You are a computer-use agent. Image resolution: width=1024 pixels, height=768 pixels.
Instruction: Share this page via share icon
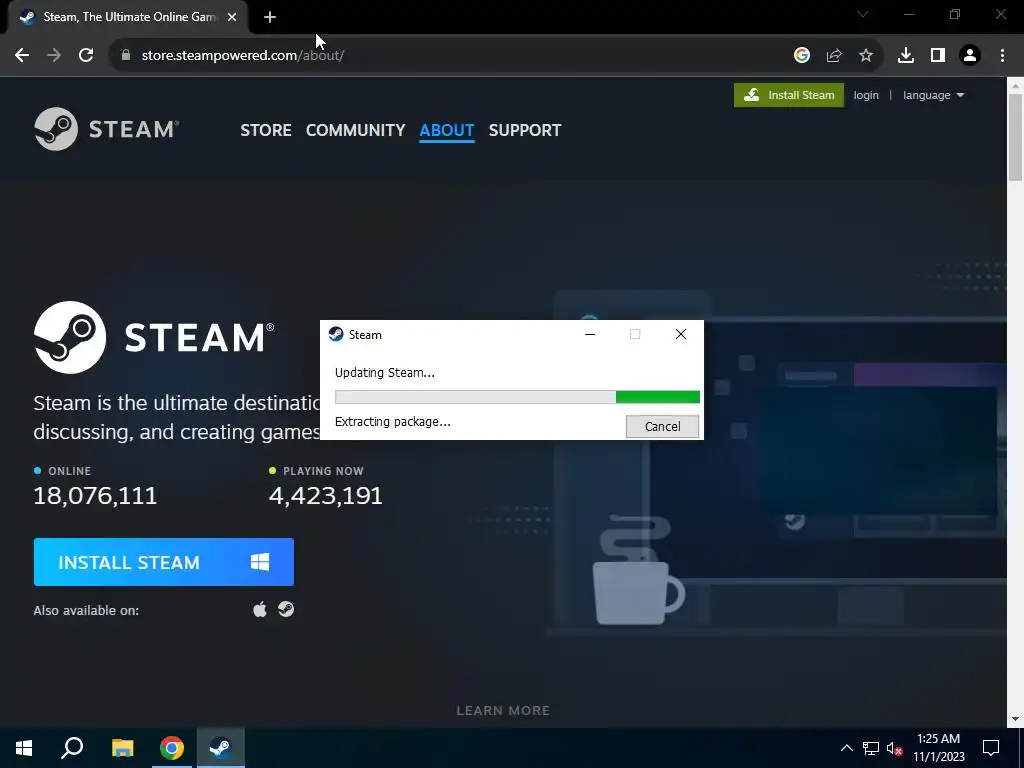pos(834,56)
